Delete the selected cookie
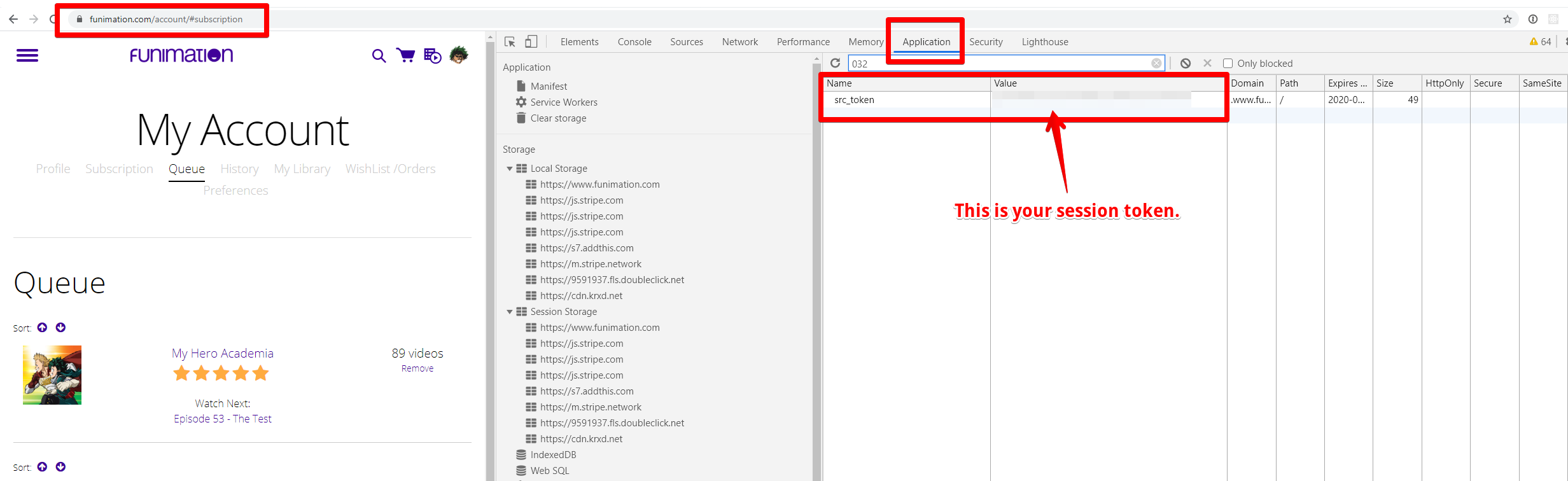The image size is (1568, 481). coord(1207,63)
